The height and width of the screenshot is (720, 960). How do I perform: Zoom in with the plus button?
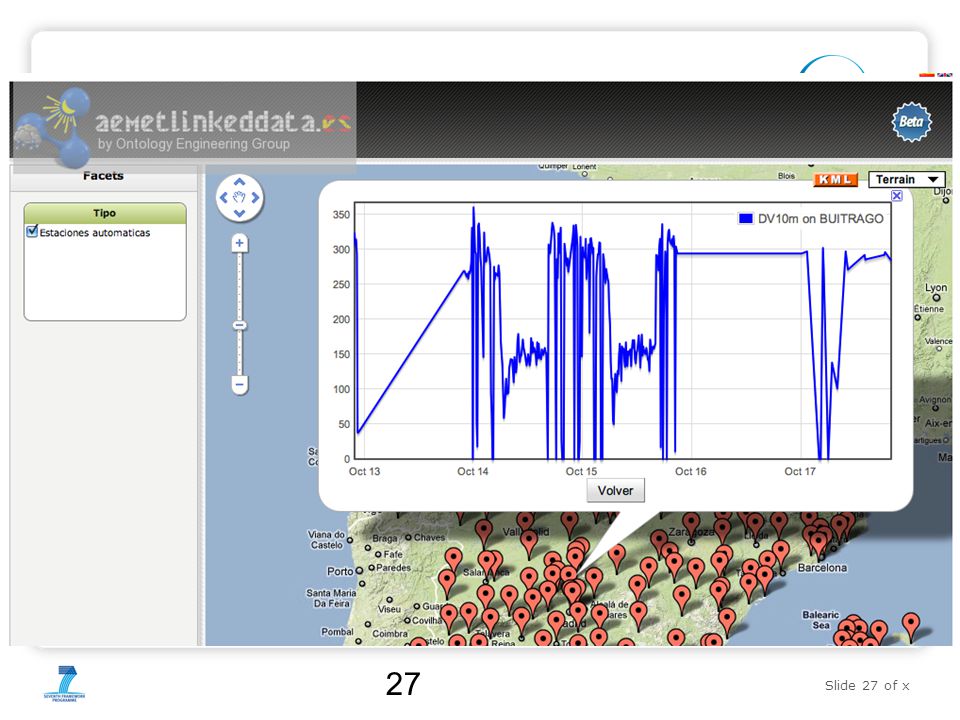[239, 243]
